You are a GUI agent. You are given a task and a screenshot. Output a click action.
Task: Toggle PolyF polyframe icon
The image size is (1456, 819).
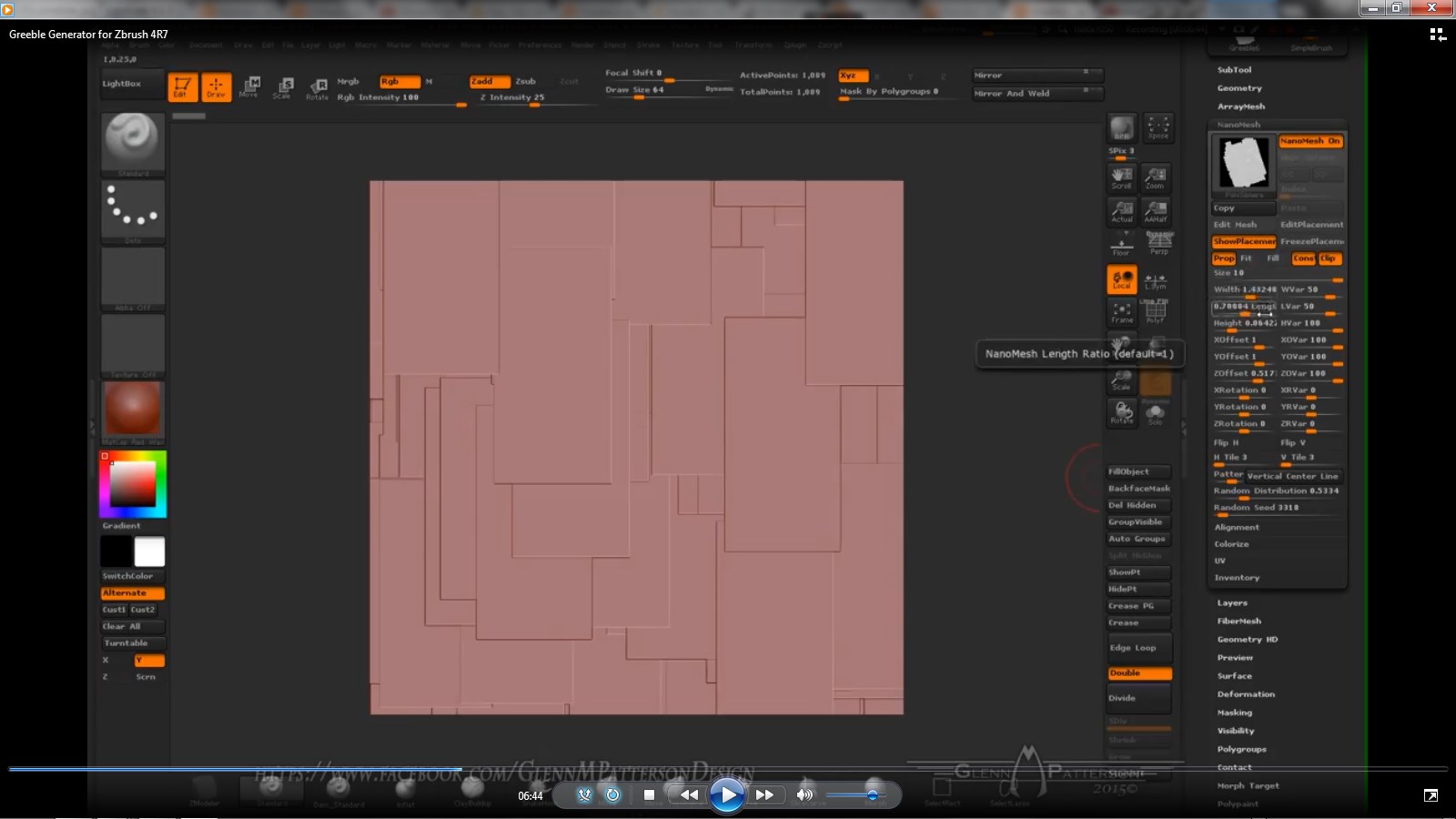(1156, 314)
